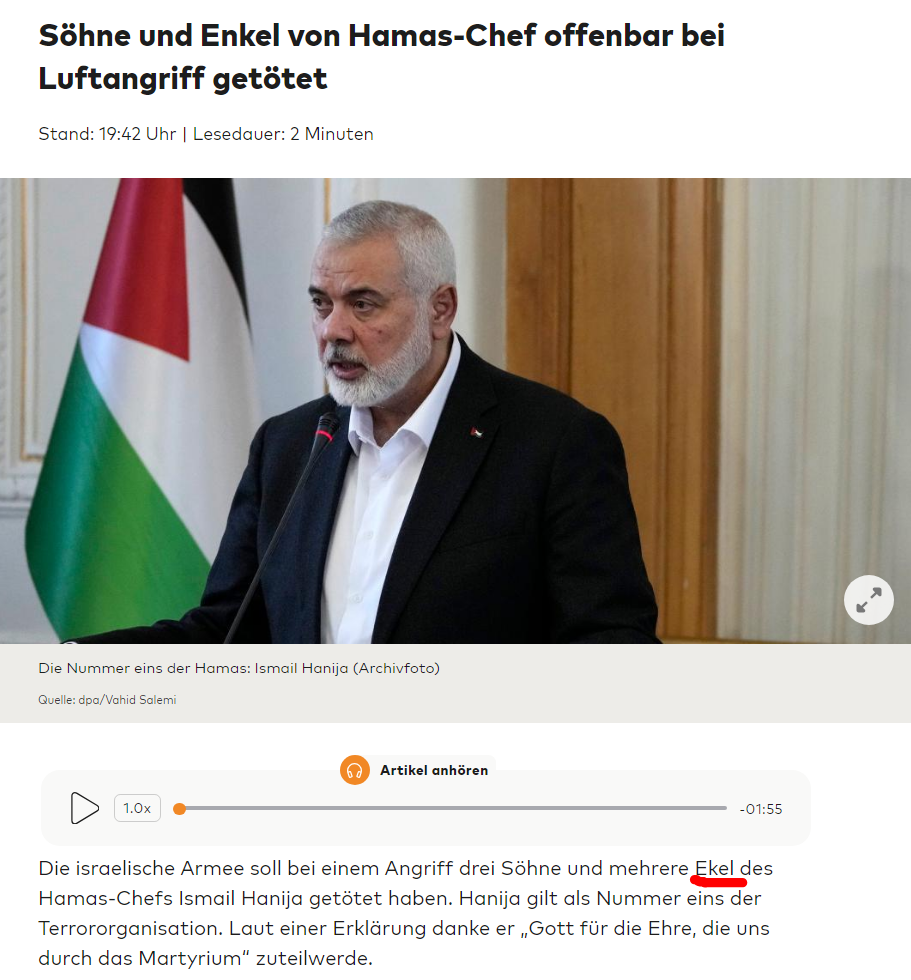Click the Stand: 19:42 Uhr timestamp
This screenshot has width=911, height=980.
(107, 134)
